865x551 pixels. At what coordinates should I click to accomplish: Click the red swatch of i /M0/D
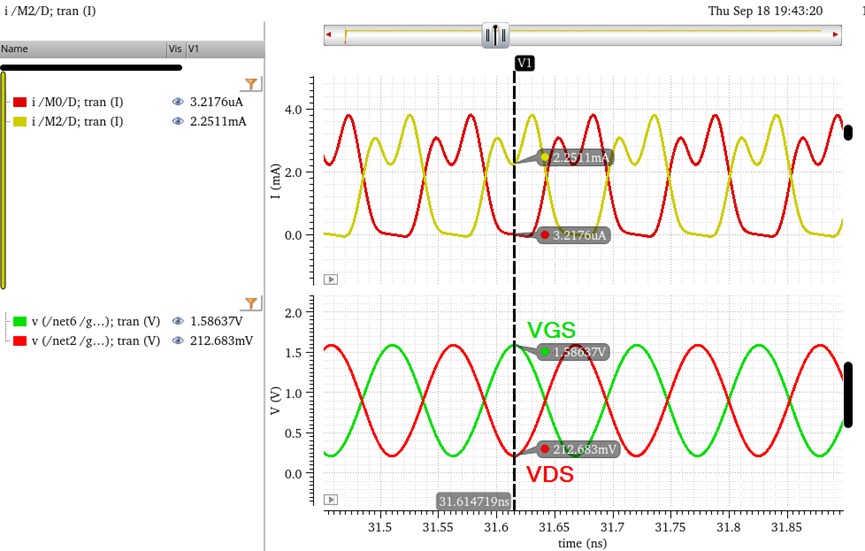click(20, 102)
